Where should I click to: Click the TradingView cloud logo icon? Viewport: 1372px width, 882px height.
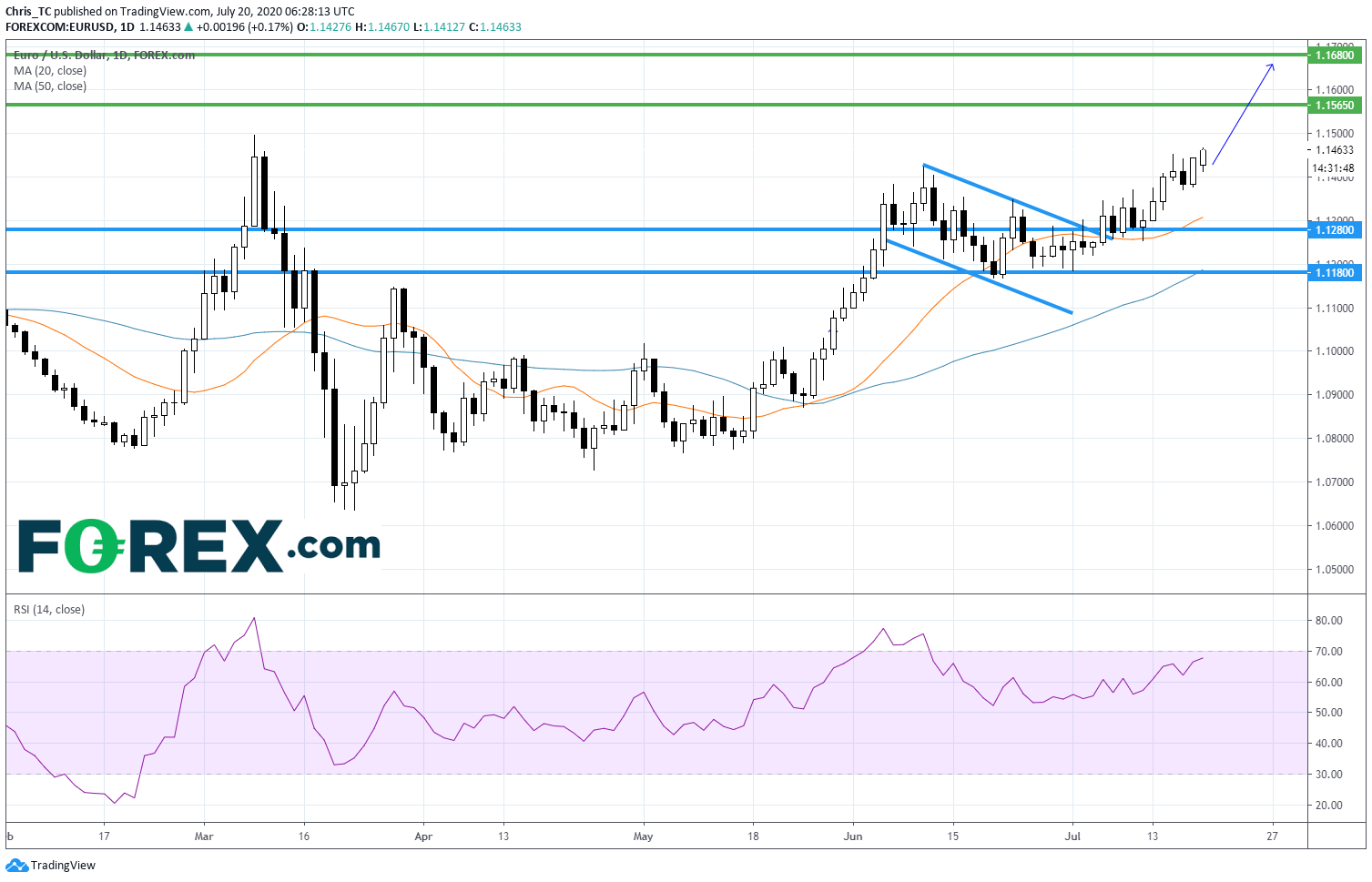pyautogui.click(x=16, y=865)
